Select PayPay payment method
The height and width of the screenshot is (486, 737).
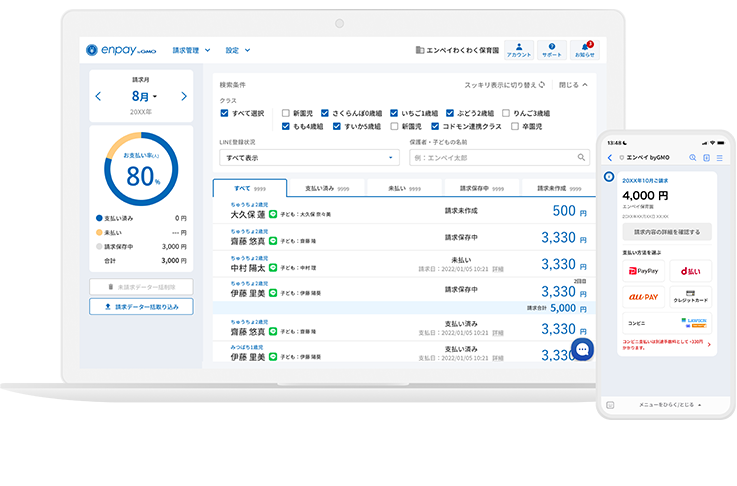[643, 271]
